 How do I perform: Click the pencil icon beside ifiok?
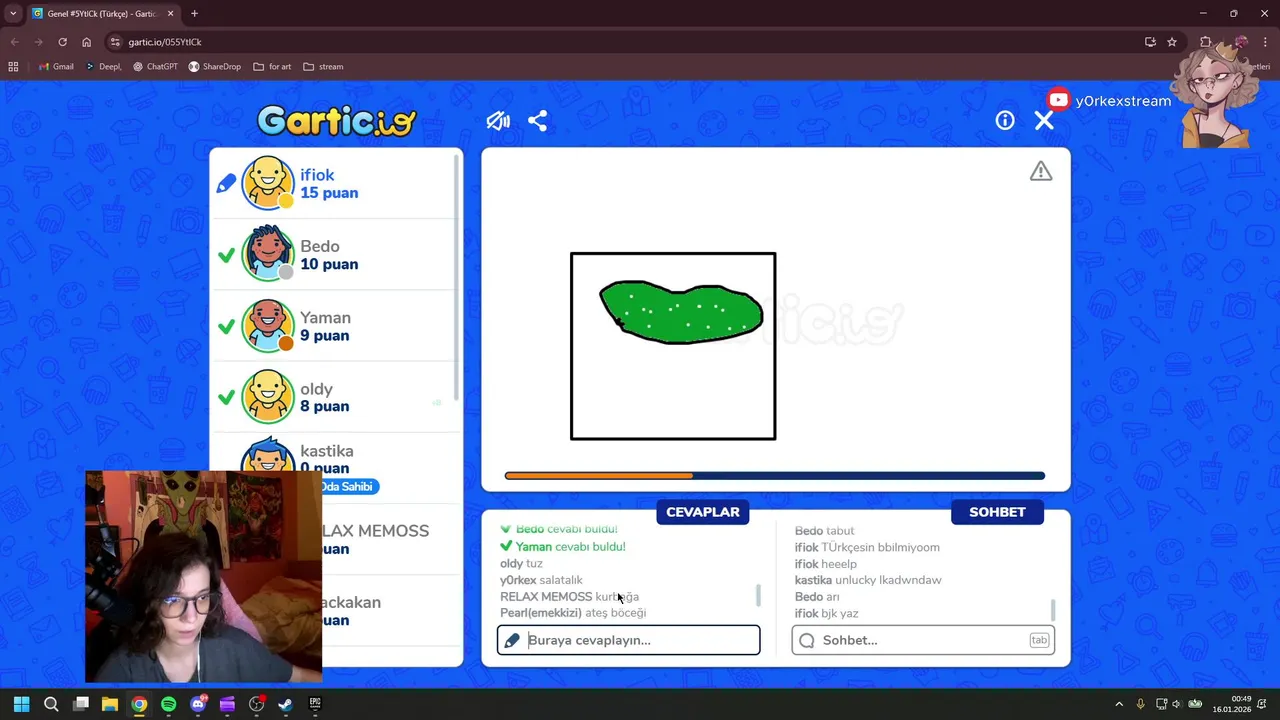[x=226, y=183]
